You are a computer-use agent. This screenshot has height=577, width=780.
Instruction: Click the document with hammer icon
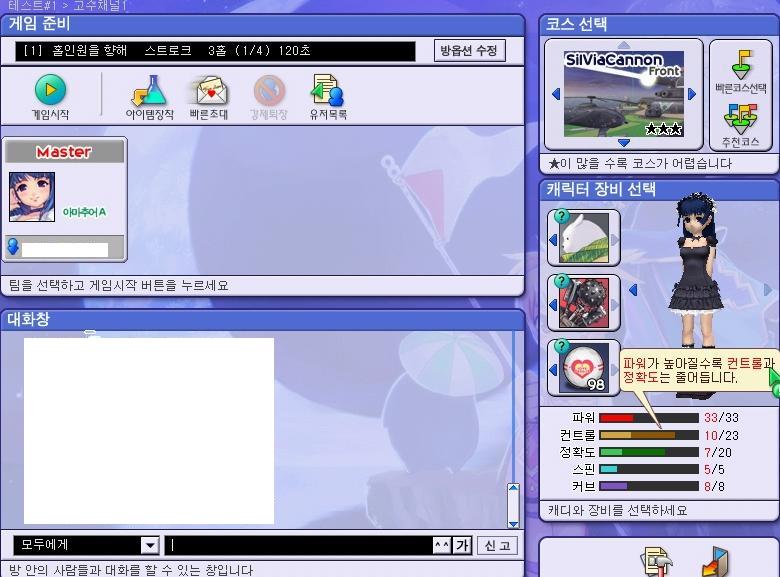[658, 562]
